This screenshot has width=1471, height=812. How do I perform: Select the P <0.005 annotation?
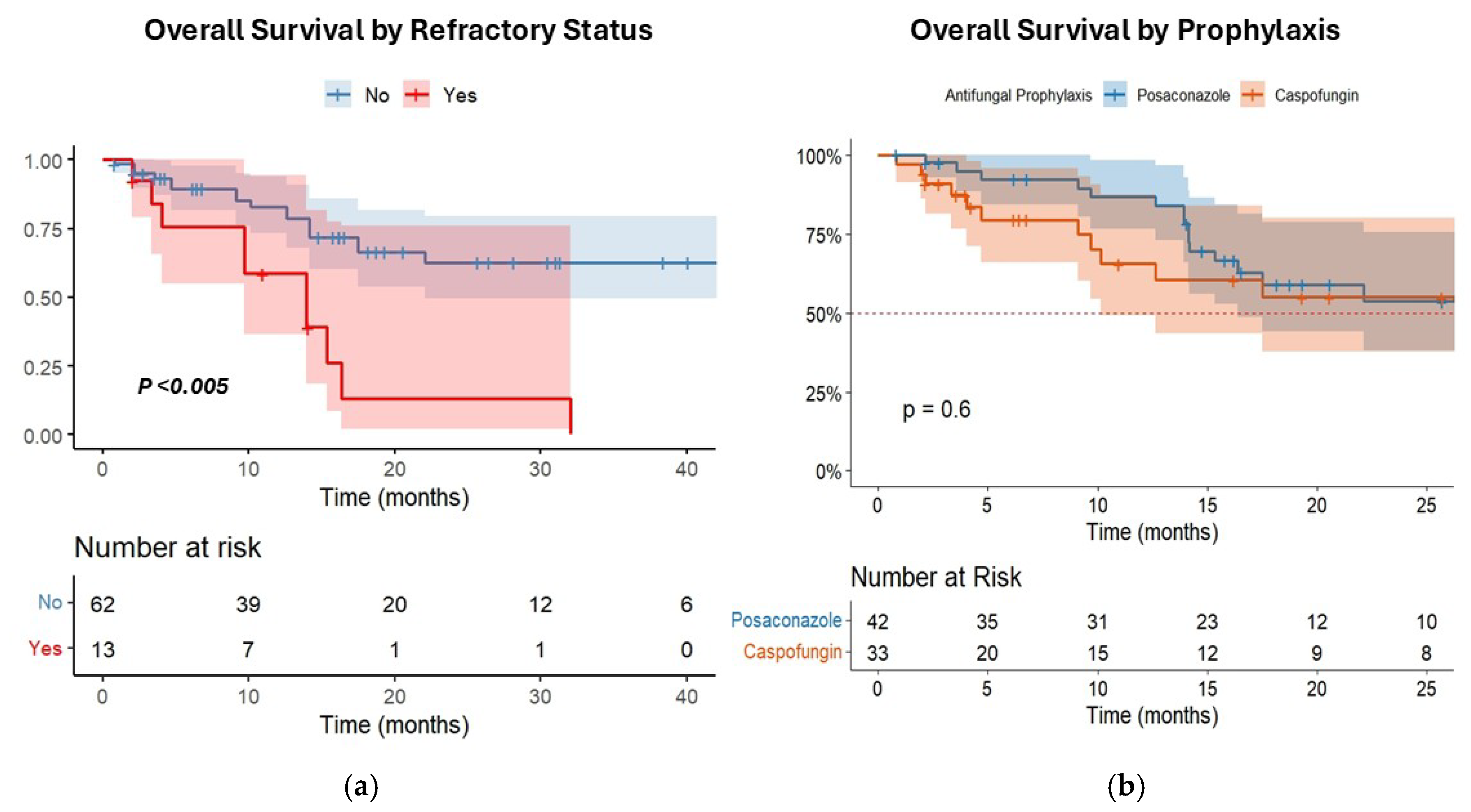pos(183,386)
